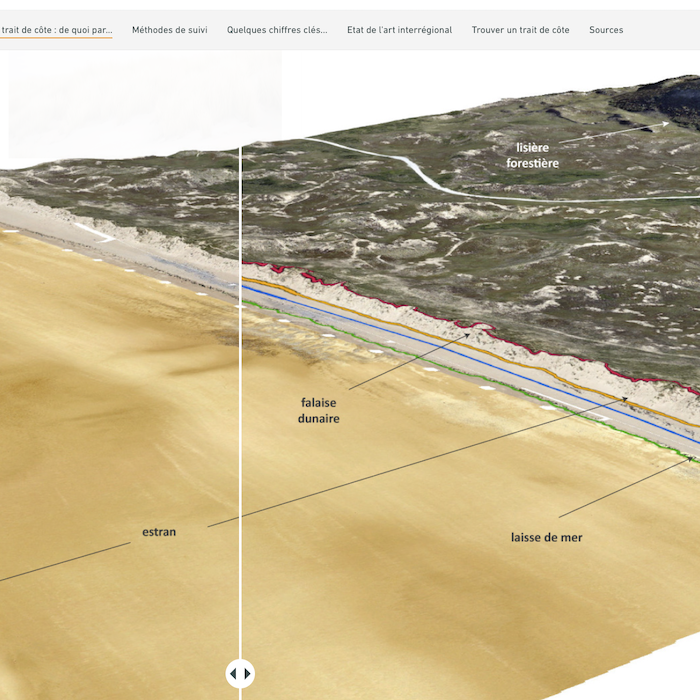700x700 pixels.
Task: Grab the image comparison swipe handle
Action: (240, 674)
